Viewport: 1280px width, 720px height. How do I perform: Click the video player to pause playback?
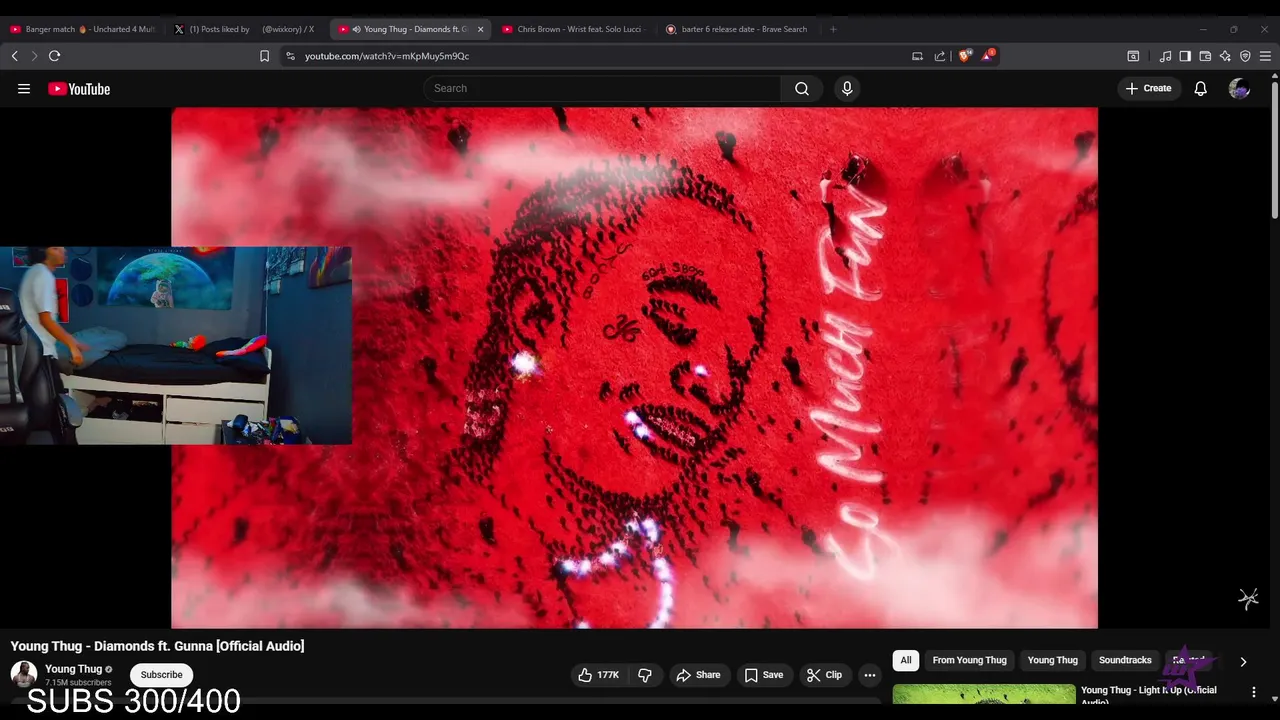pyautogui.click(x=634, y=368)
